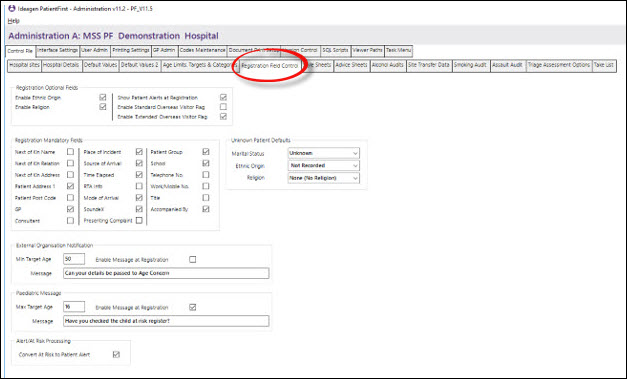Click the Age Concern message field

[166, 273]
